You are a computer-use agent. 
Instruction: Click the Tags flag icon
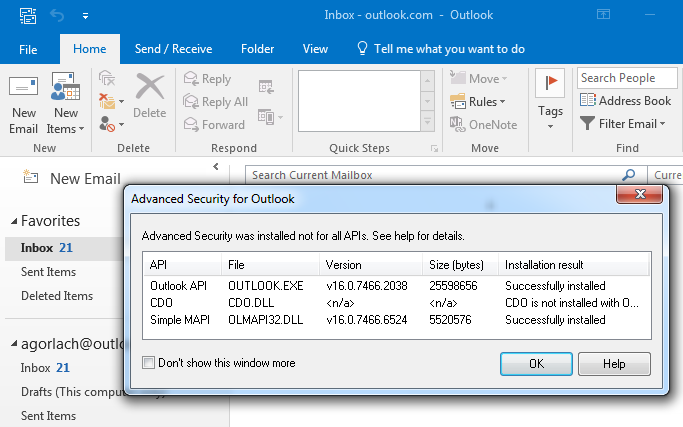pos(550,83)
